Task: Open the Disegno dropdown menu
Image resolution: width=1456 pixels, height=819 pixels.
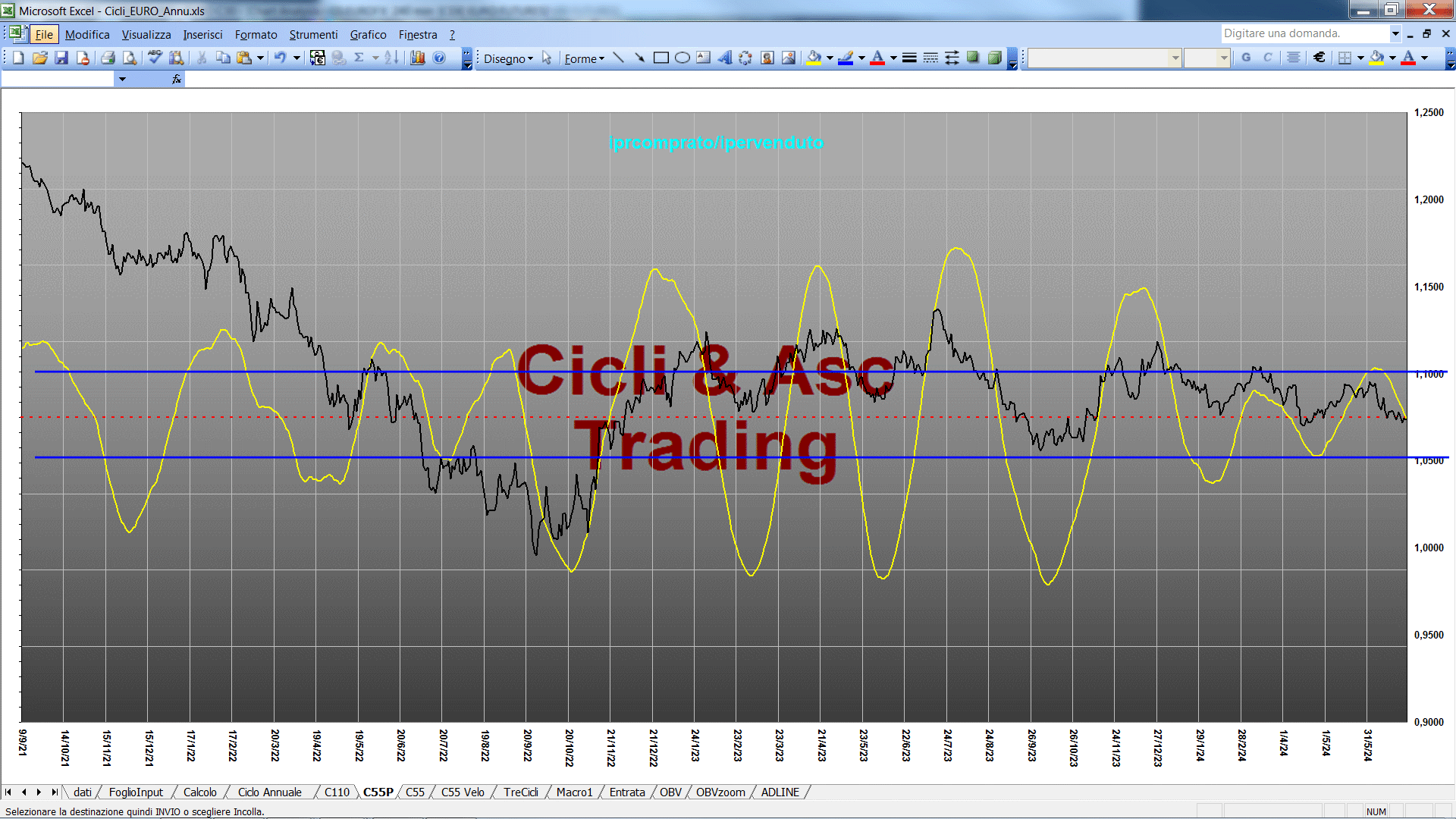Action: (508, 58)
